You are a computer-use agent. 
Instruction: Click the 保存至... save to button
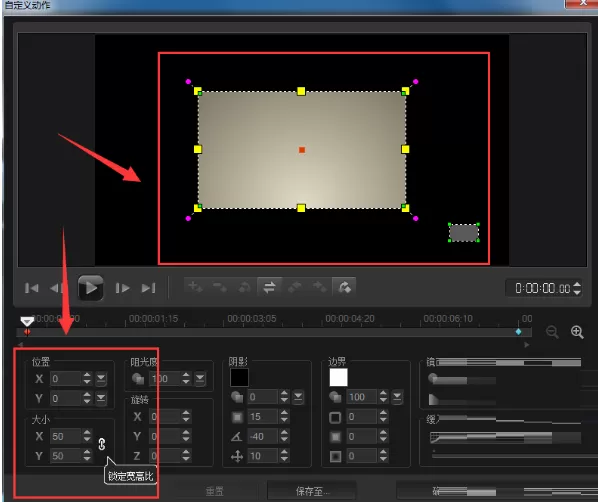311,491
